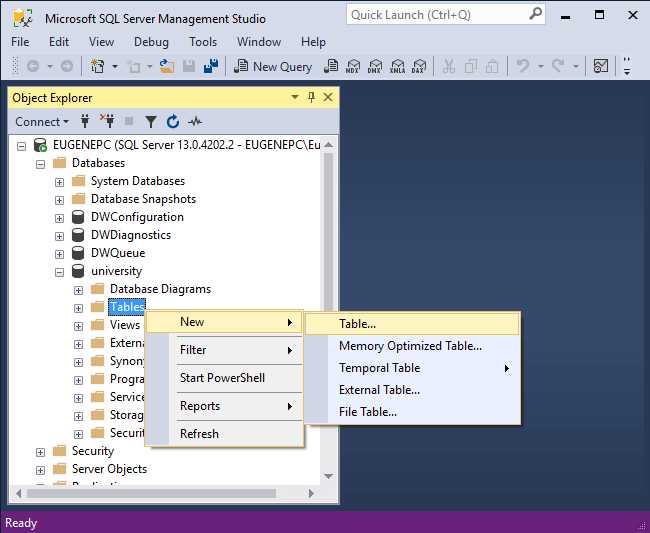Open the Tools menu
The height and width of the screenshot is (533, 650).
(x=203, y=42)
